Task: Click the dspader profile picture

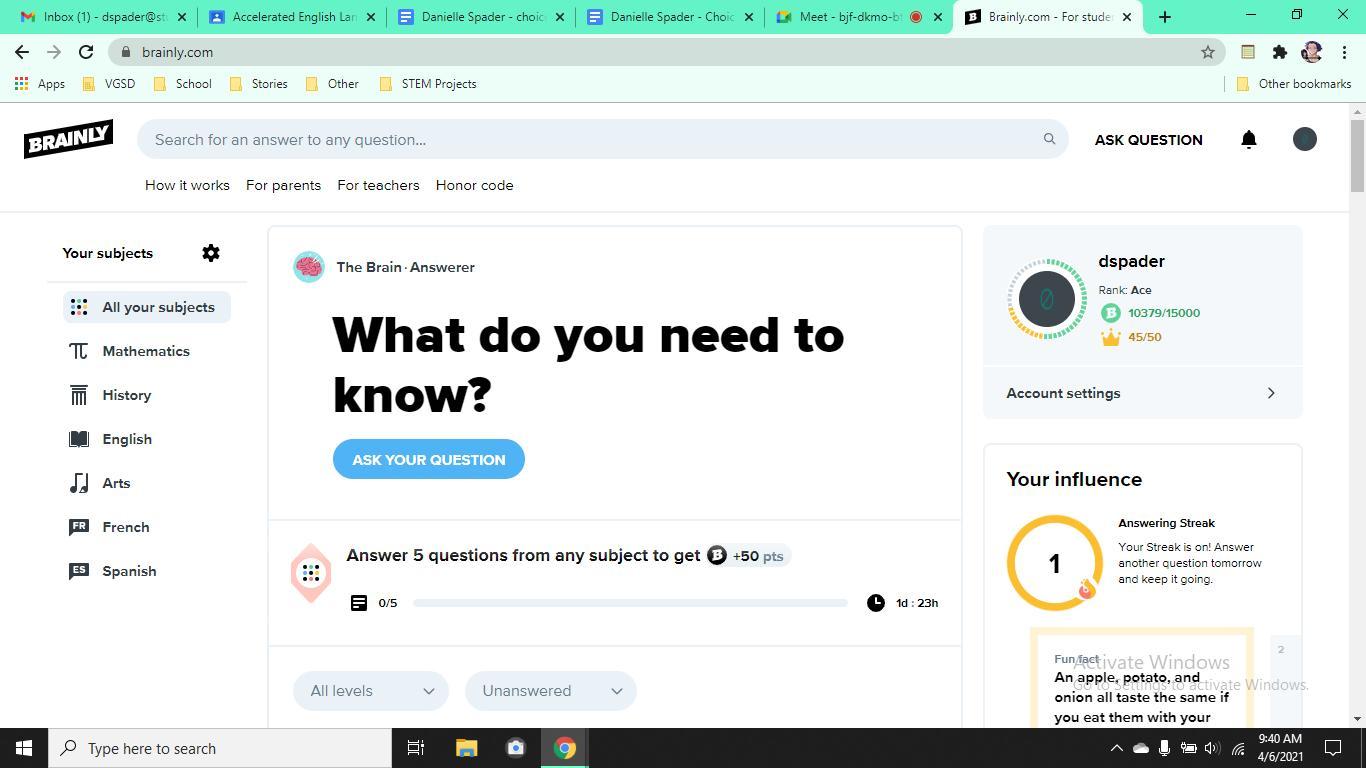Action: 1047,299
